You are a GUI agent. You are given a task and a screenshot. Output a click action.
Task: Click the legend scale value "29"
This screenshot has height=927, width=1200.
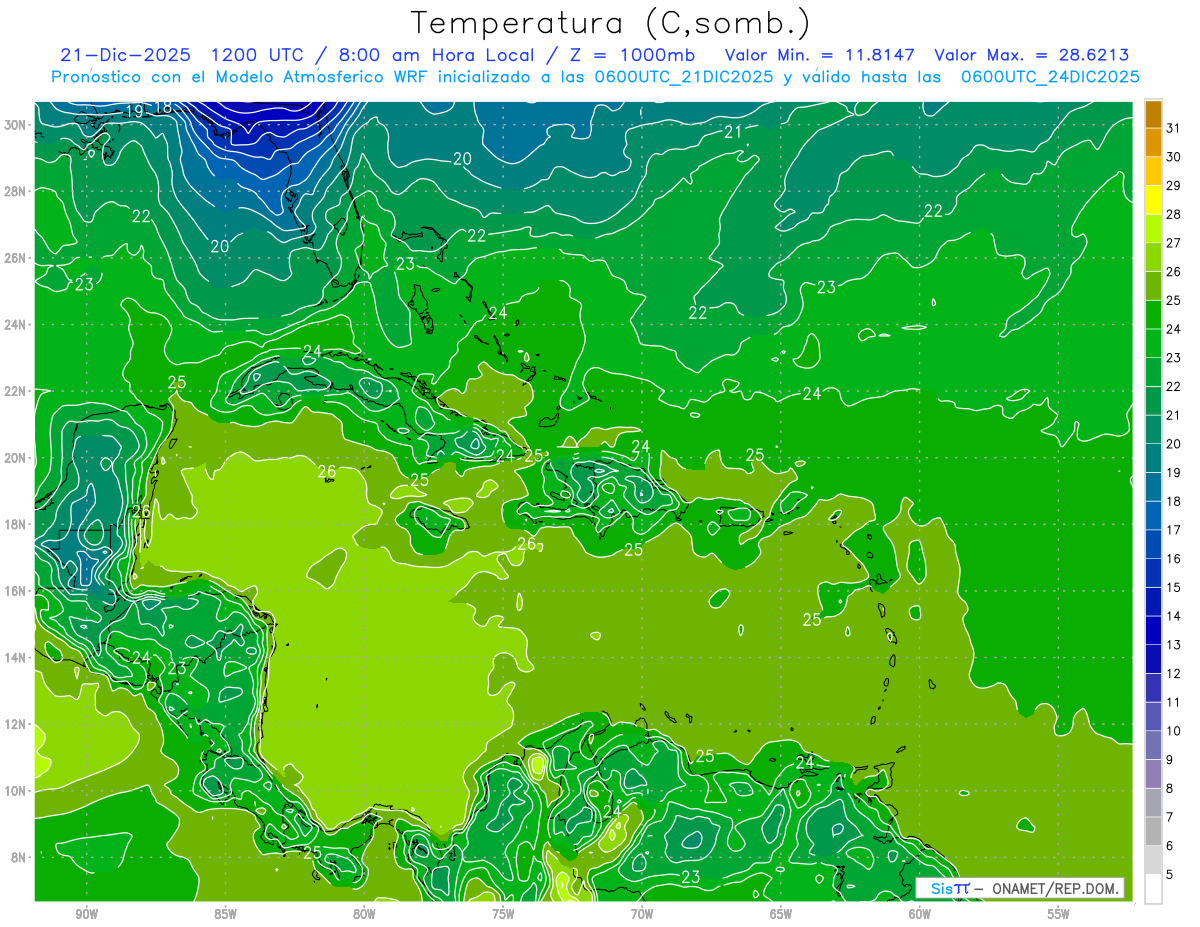1173,186
